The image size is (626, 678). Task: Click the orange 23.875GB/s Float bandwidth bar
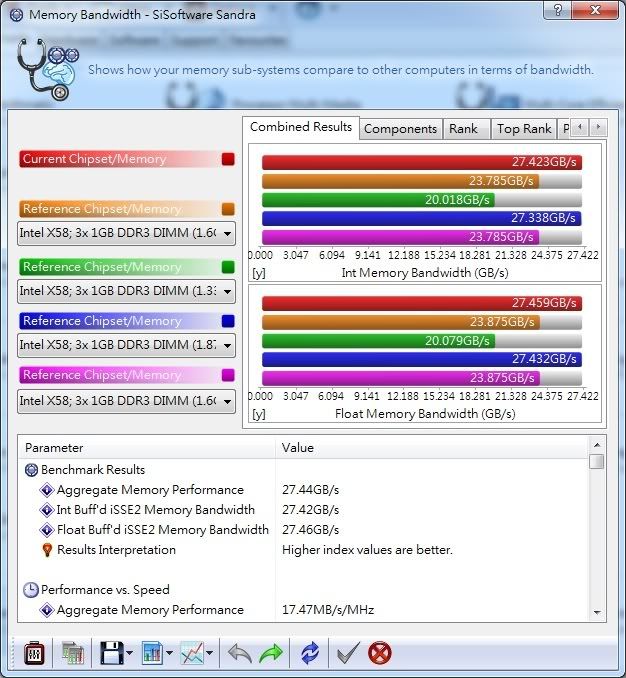pos(401,322)
